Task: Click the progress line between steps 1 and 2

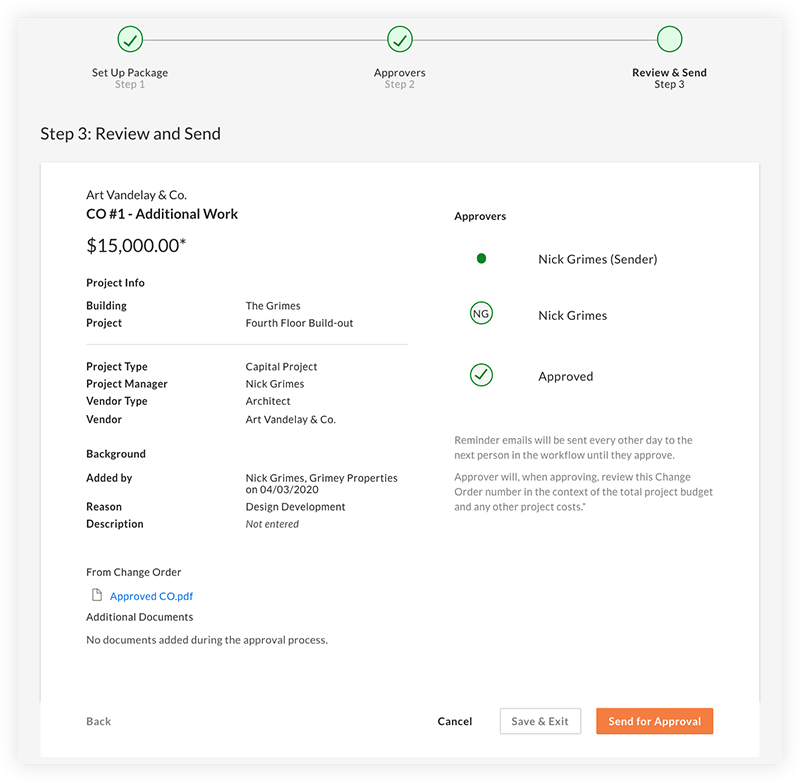Action: [265, 40]
